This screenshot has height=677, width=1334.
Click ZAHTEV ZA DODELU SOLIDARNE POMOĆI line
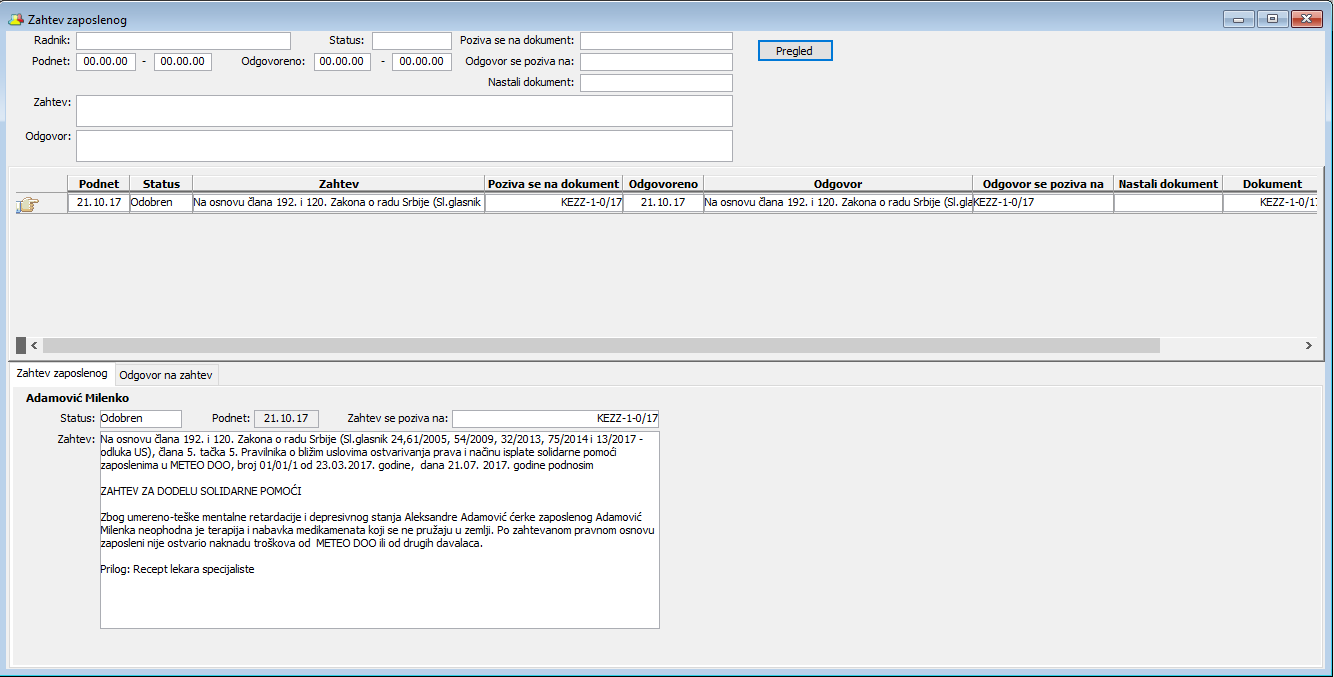[x=201, y=492]
